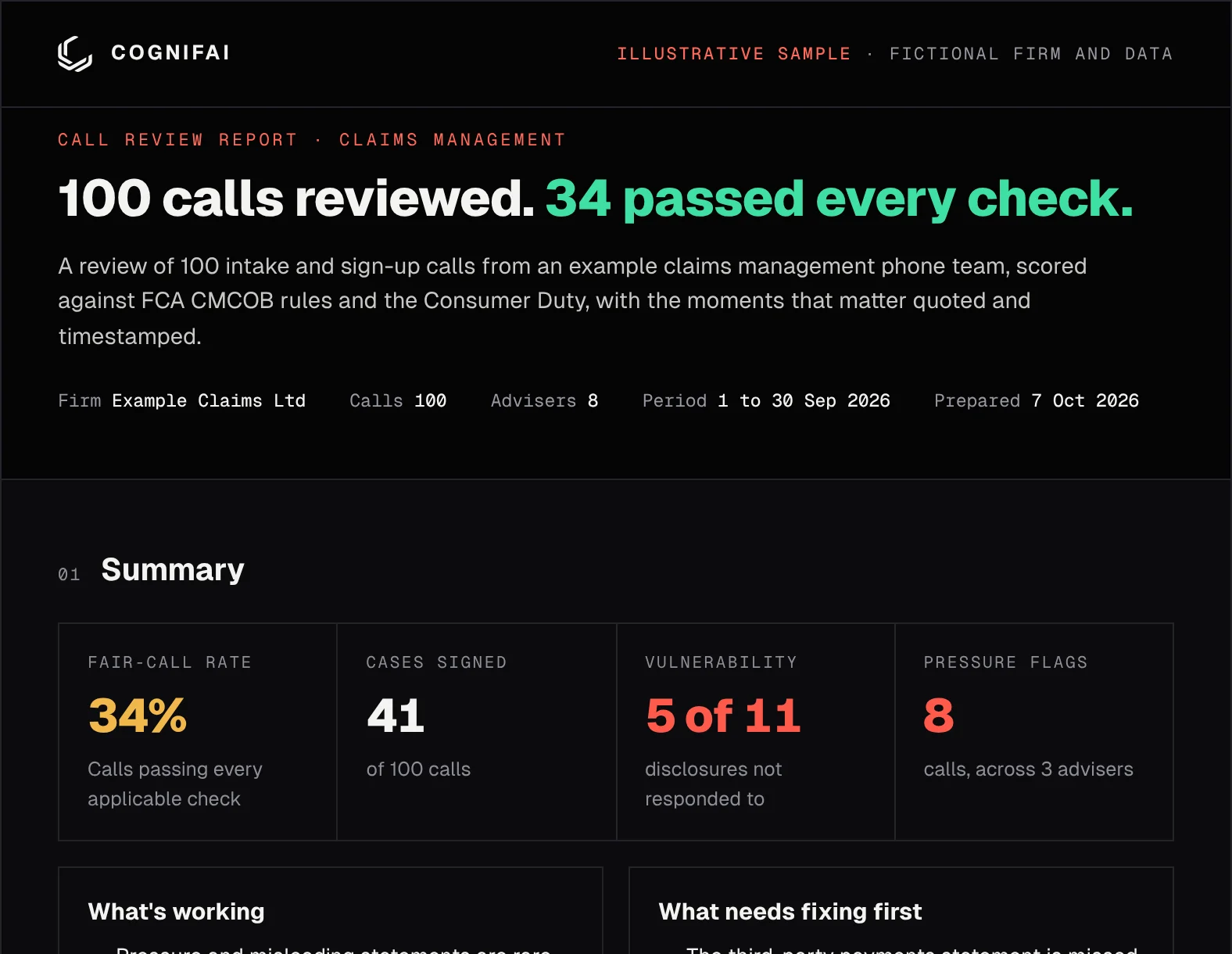Click the 'Summary' section heading
Screen dimensions: 1232x954
click(x=173, y=570)
